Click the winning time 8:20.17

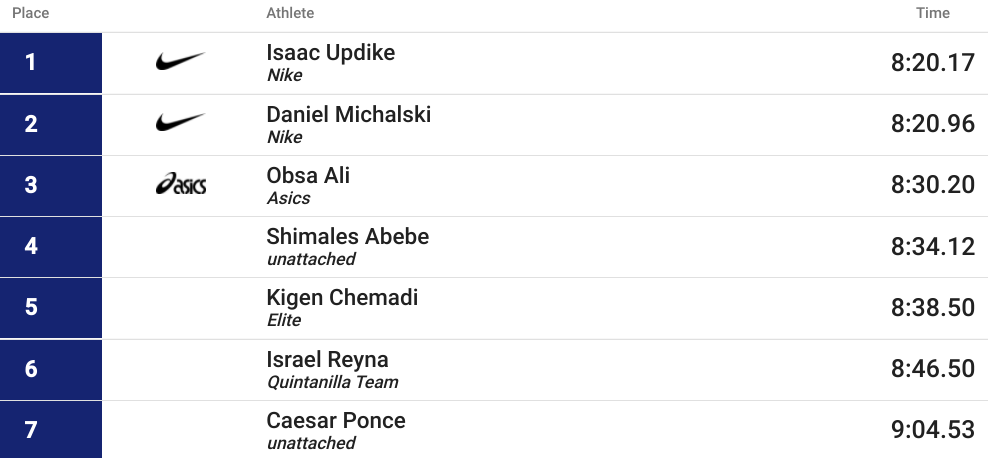[x=933, y=63]
